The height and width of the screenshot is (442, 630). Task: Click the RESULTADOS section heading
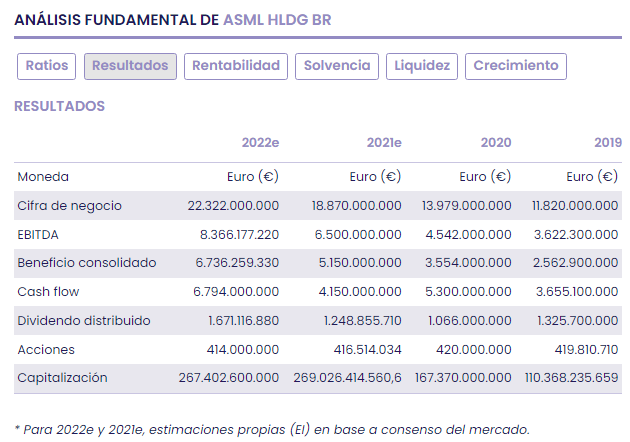(59, 106)
